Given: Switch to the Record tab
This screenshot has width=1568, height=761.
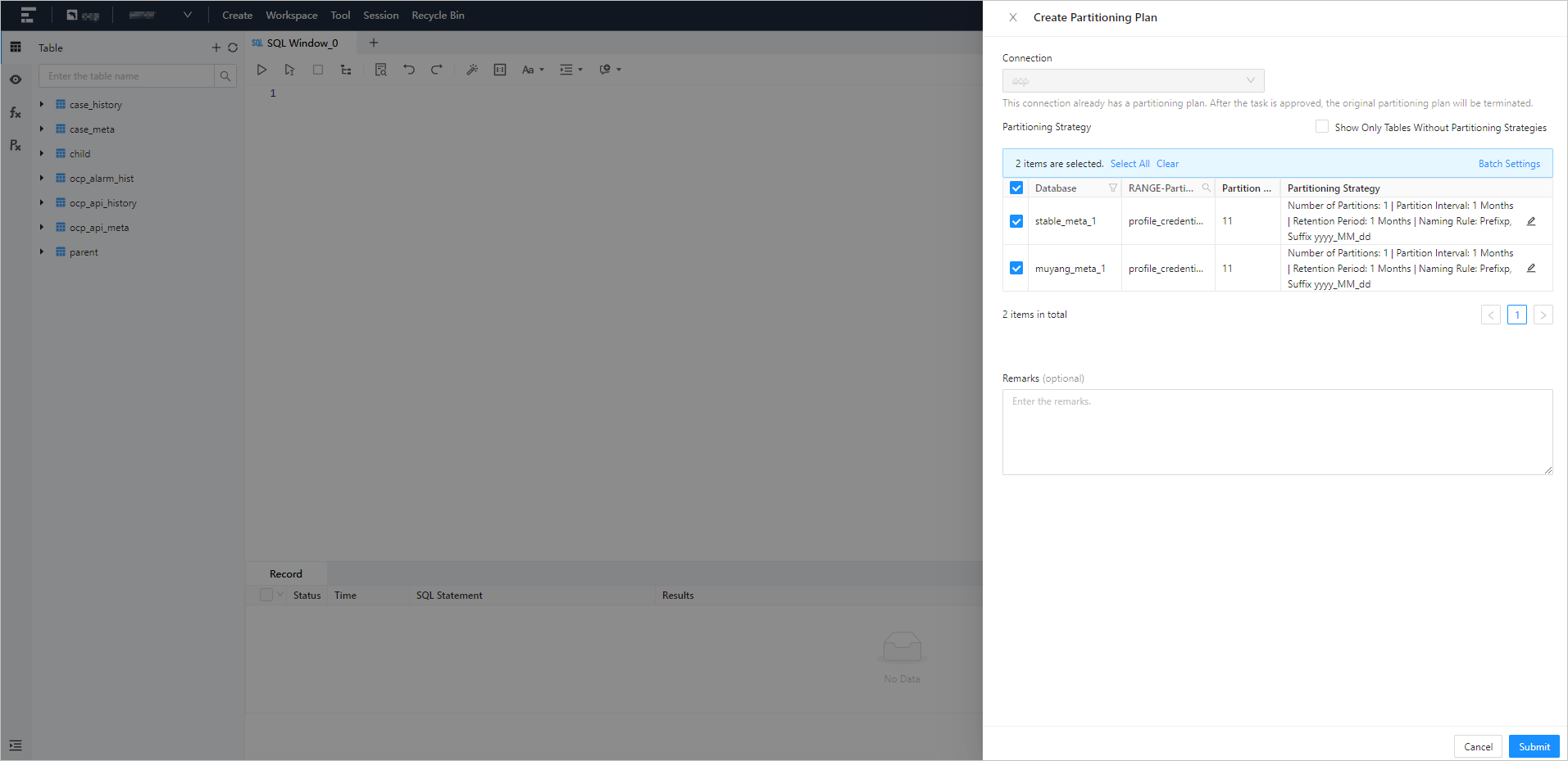Looking at the screenshot, I should [x=284, y=573].
